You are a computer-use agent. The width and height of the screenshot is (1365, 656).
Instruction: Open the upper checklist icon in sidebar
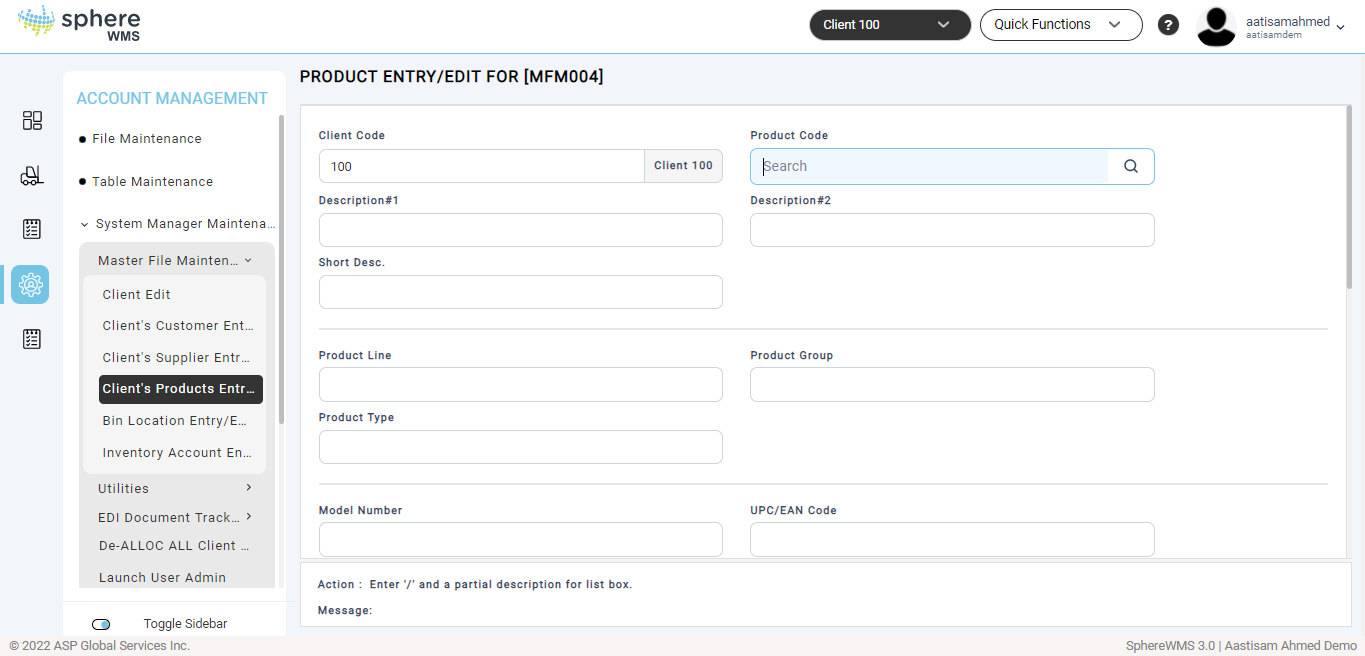[32, 229]
